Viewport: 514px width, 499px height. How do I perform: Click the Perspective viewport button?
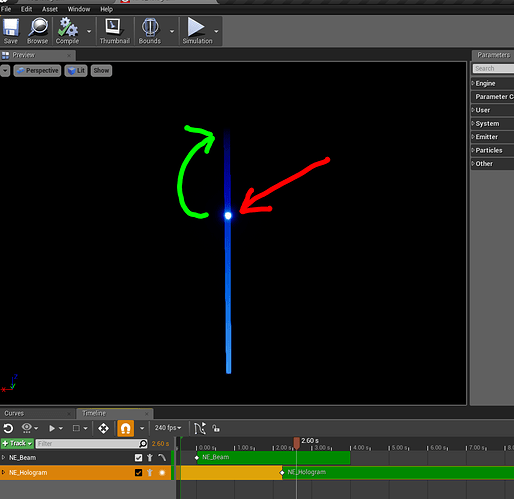37,71
